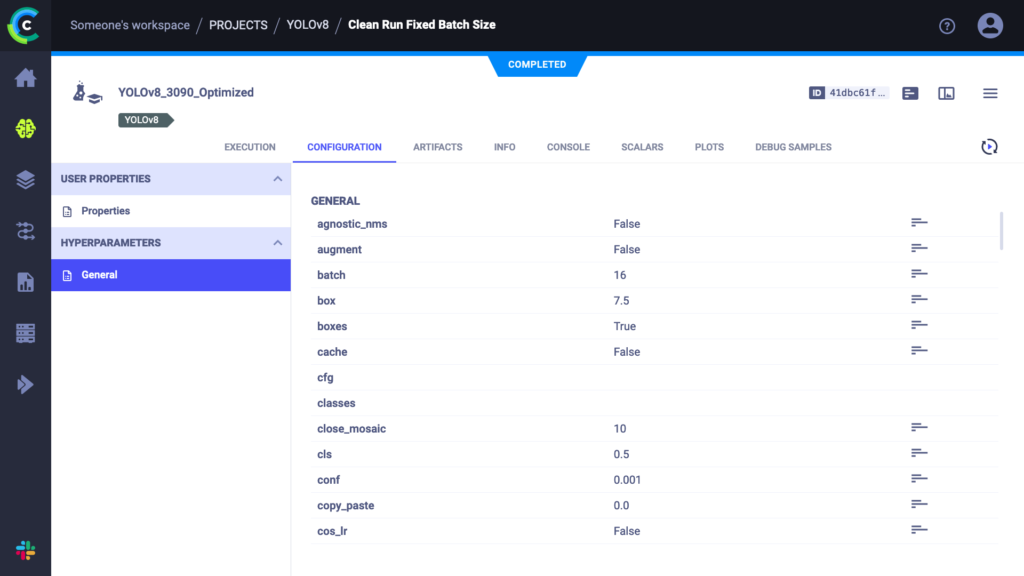
Task: Click description icon for cache row
Action: pyautogui.click(x=919, y=351)
